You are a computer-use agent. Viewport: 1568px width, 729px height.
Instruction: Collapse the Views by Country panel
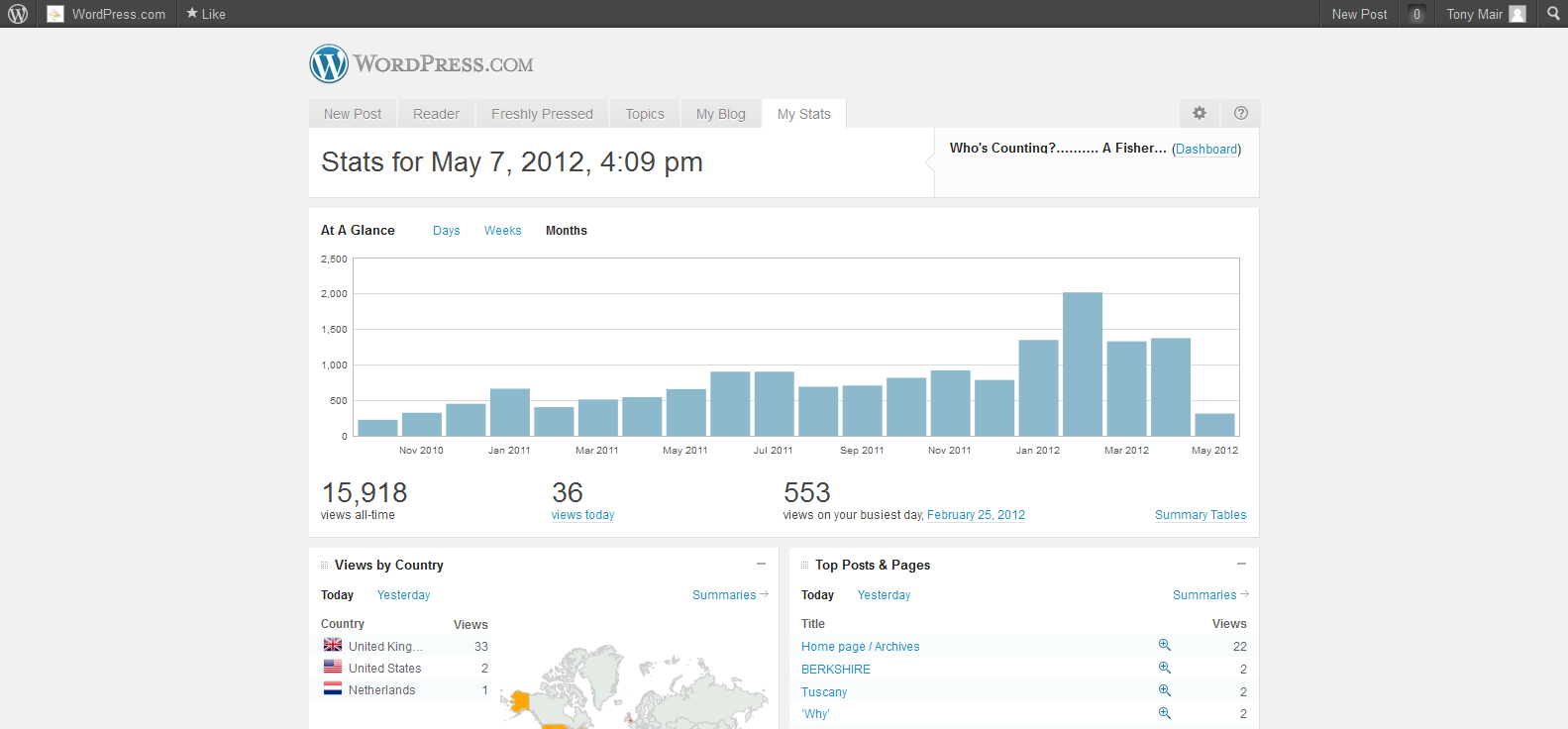(x=761, y=564)
